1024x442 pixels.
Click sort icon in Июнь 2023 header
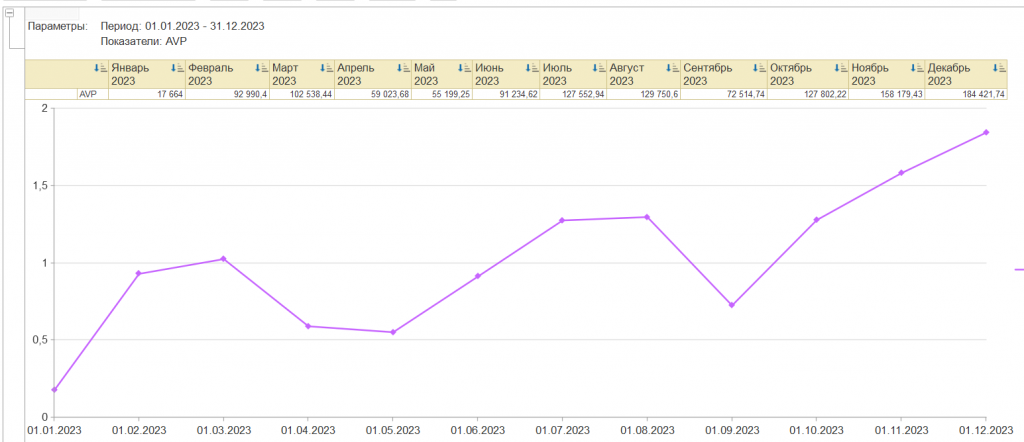click(x=532, y=68)
